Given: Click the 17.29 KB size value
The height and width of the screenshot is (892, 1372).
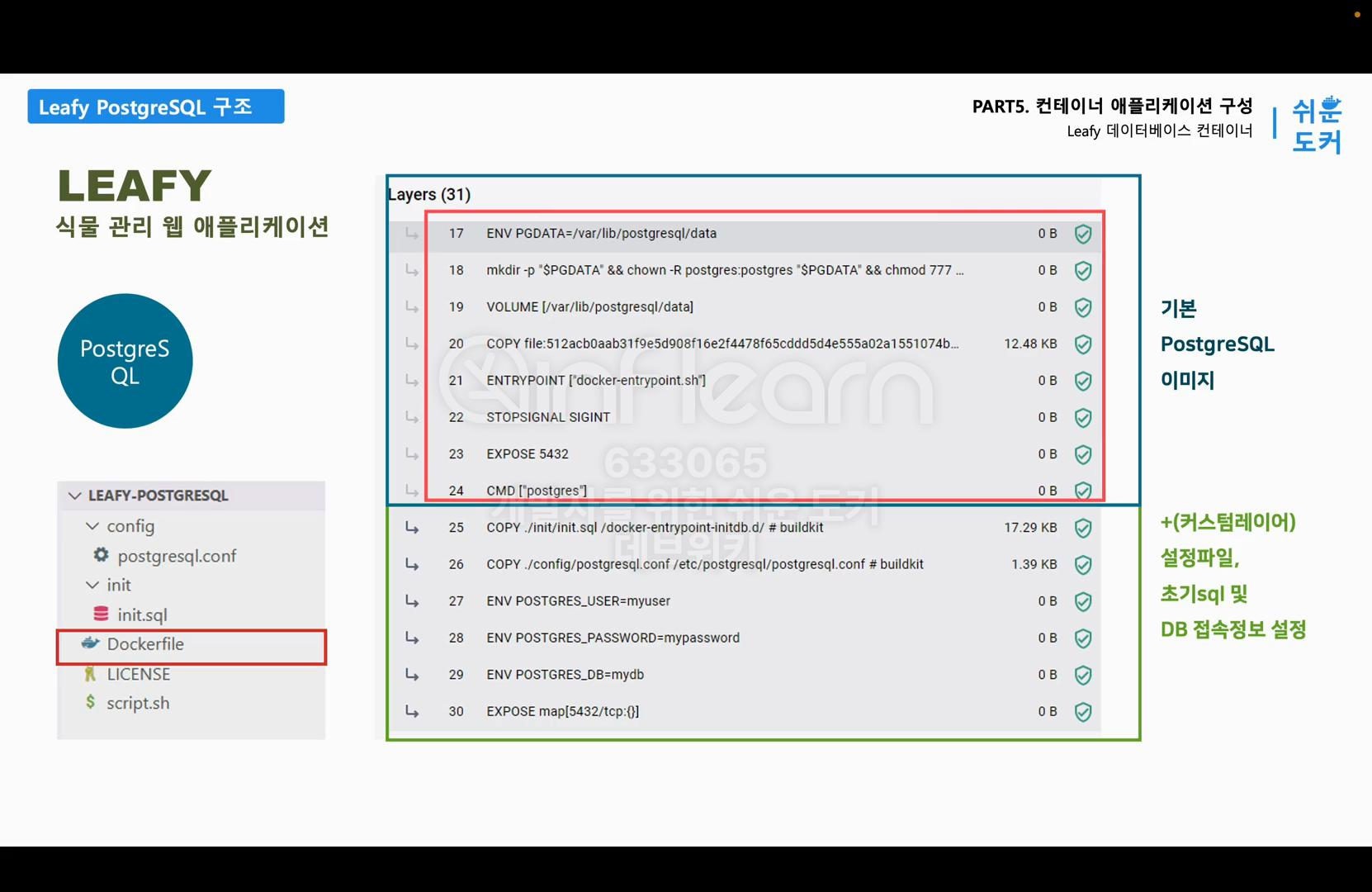Looking at the screenshot, I should [1030, 527].
